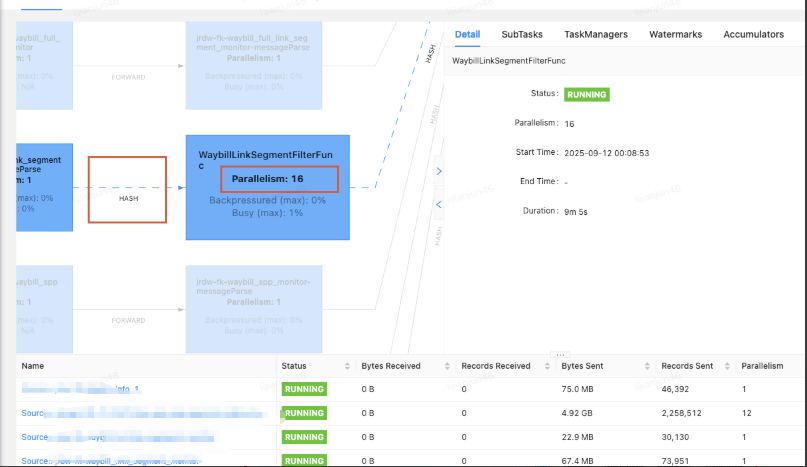Switch to the SubTasks tab

(522, 34)
